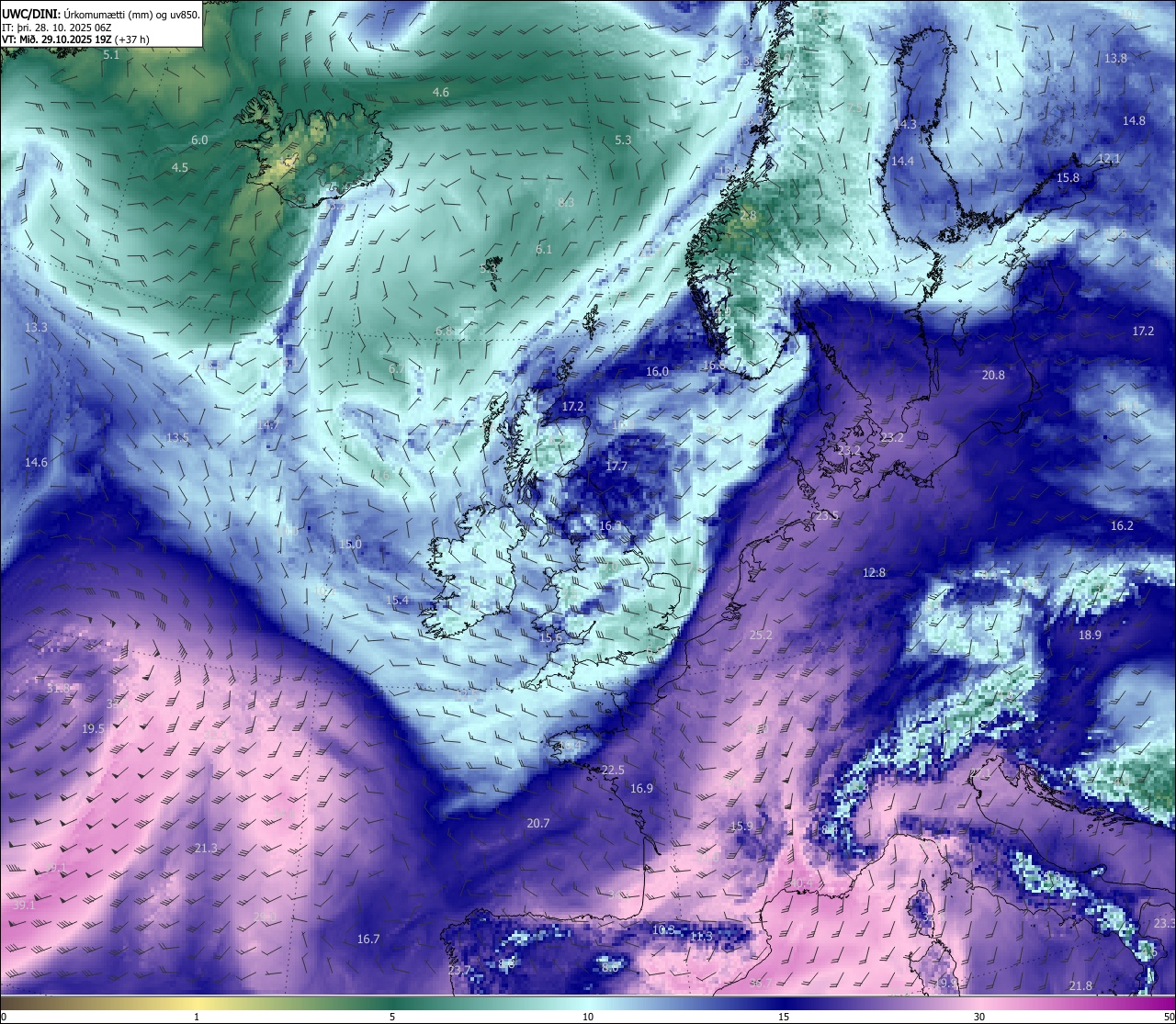Select the map value 14.4
1176x1024 pixels.
click(x=902, y=162)
